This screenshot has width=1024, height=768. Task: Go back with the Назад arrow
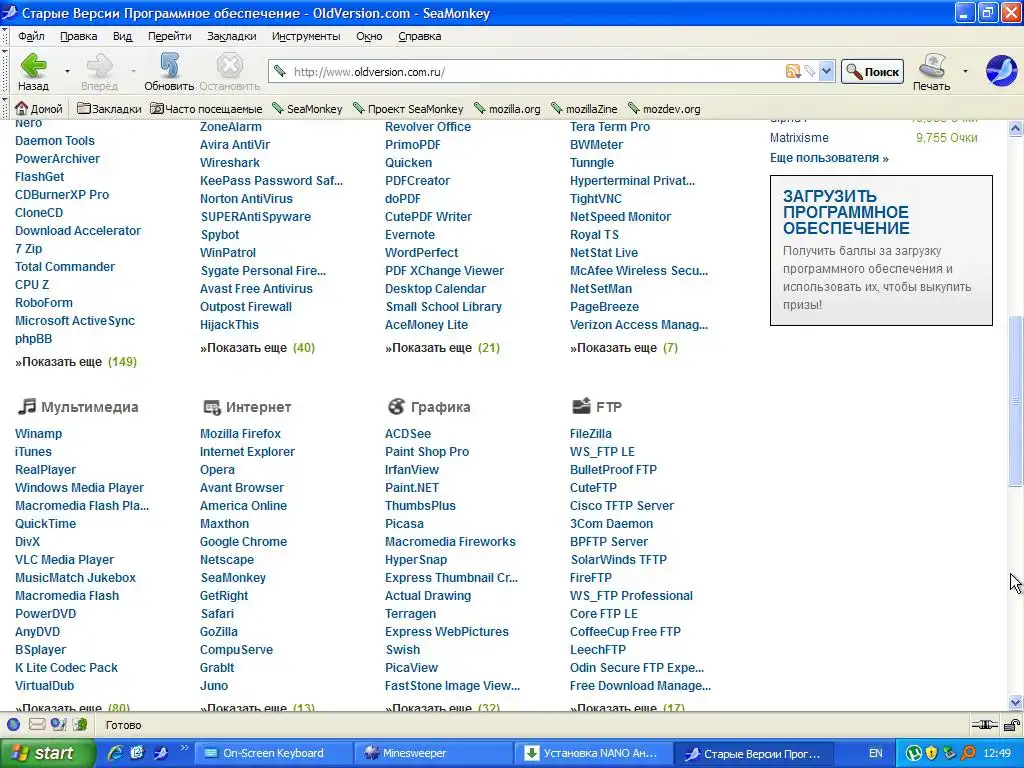33,71
